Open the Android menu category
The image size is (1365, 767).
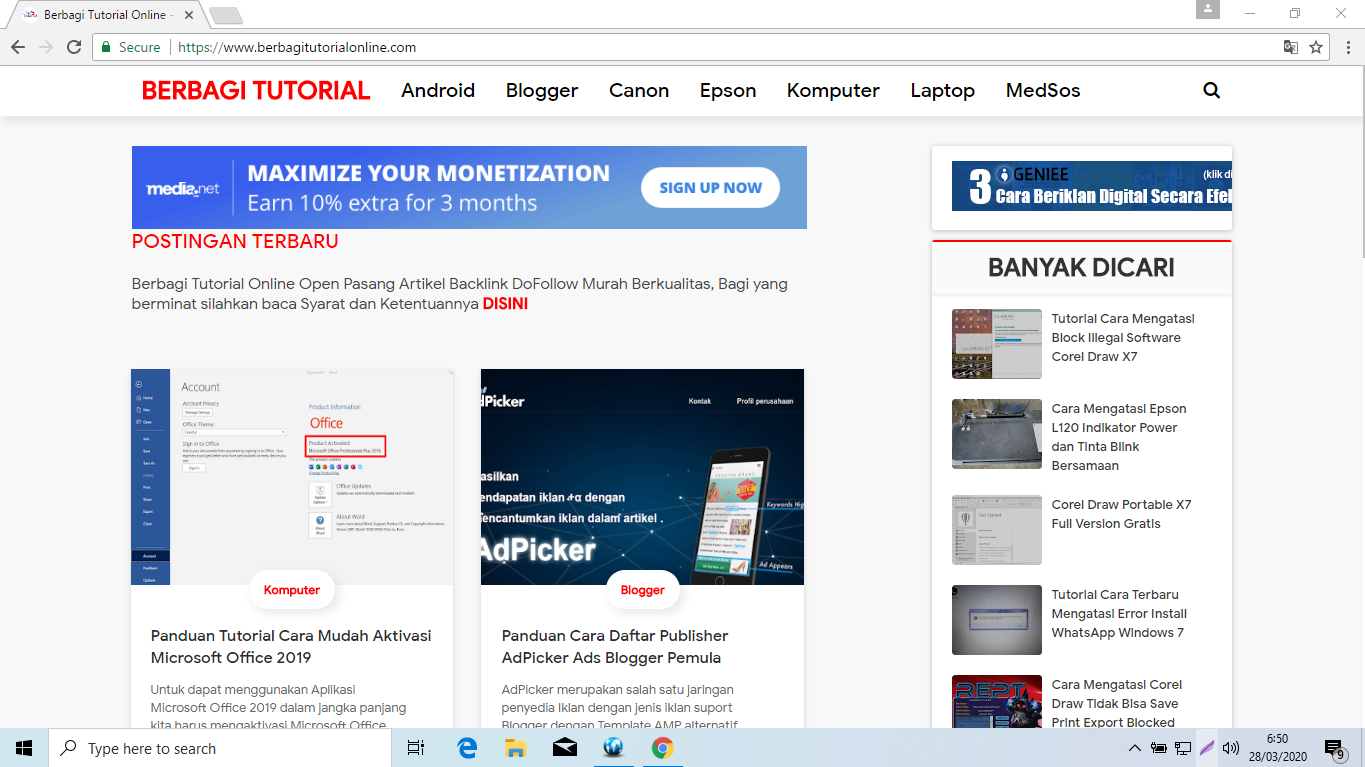click(438, 90)
